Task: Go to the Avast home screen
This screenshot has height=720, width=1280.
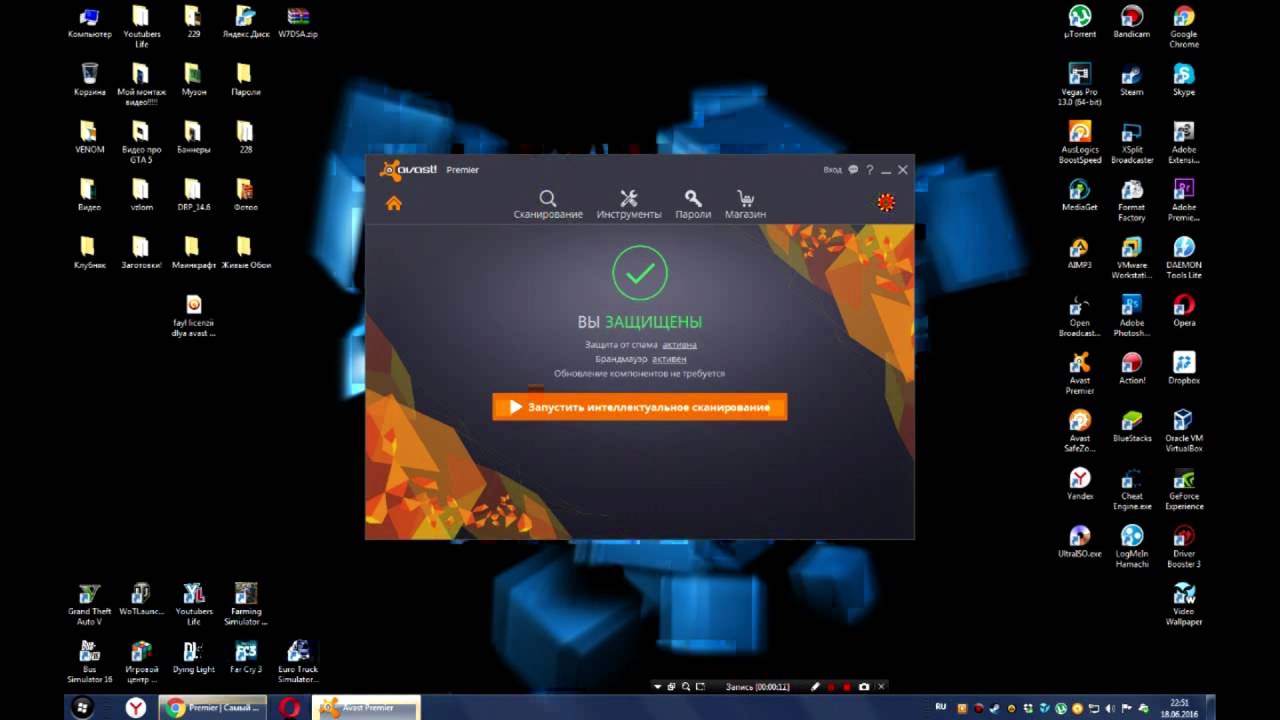Action: point(393,203)
